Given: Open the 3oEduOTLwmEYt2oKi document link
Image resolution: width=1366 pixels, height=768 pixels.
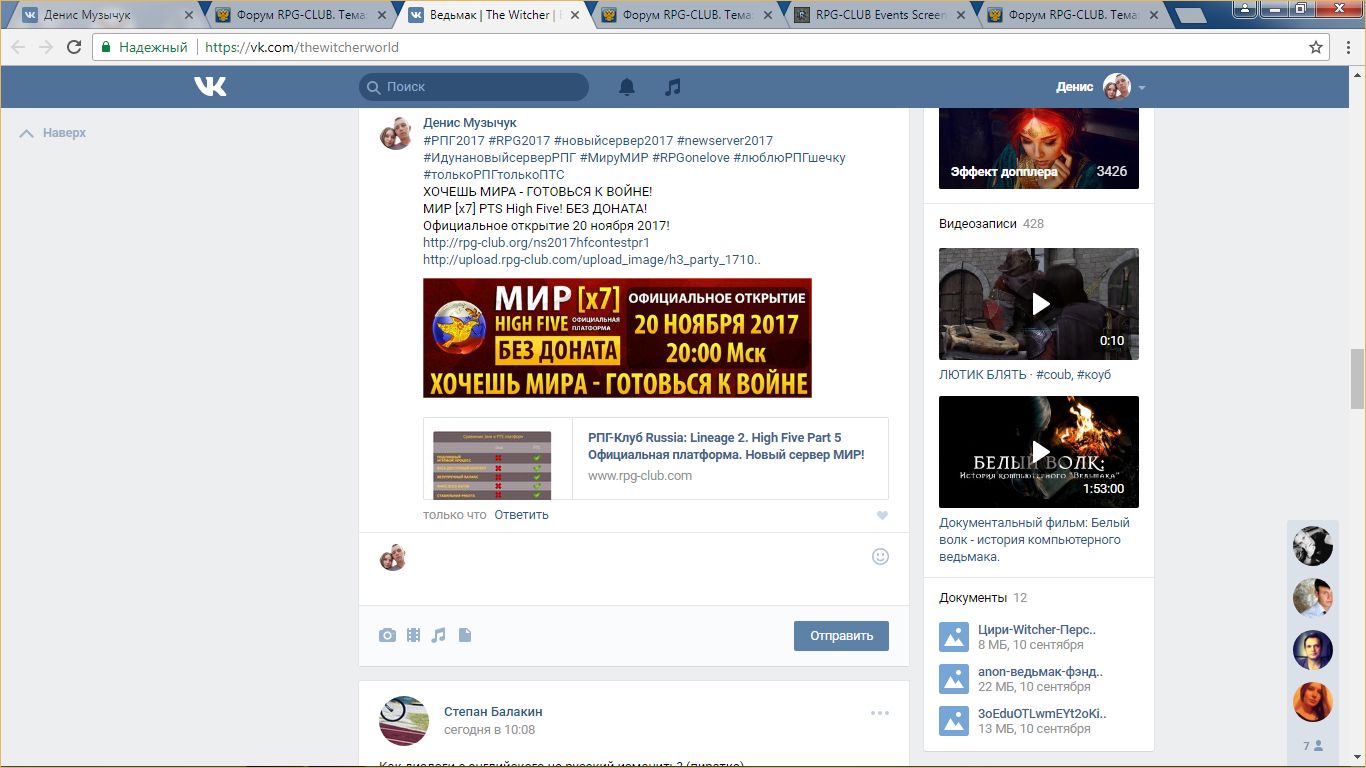Looking at the screenshot, I should [x=1042, y=714].
